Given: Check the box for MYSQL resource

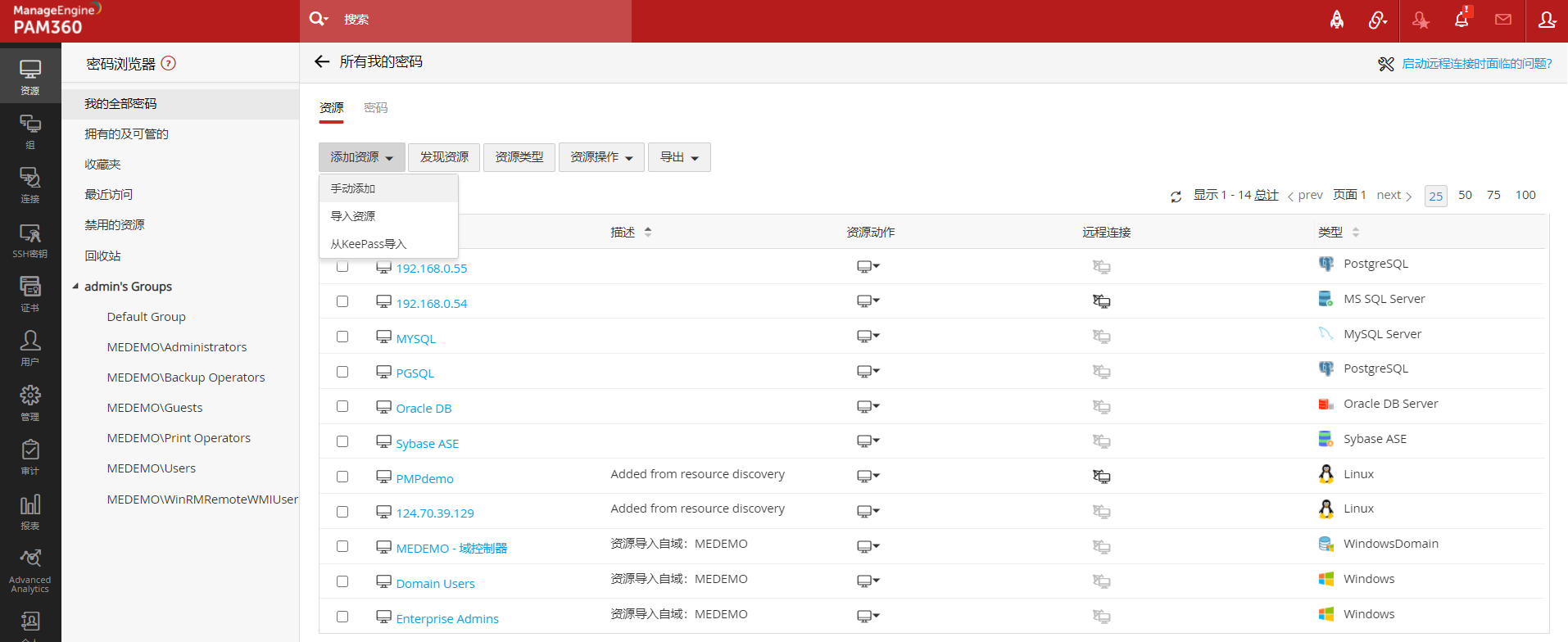Looking at the screenshot, I should click(342, 337).
